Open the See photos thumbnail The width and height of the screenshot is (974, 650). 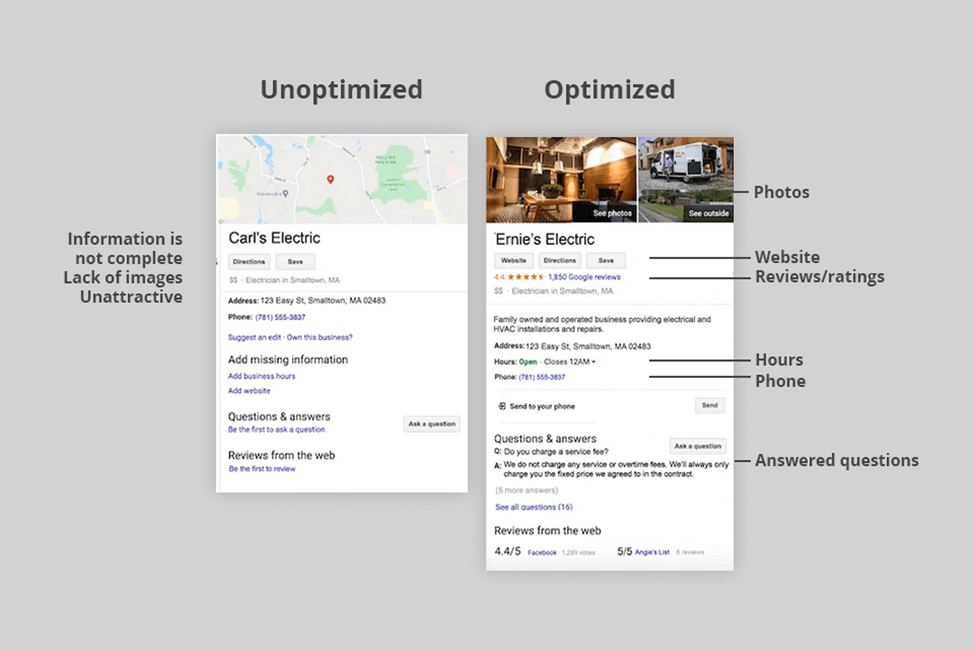coord(561,180)
